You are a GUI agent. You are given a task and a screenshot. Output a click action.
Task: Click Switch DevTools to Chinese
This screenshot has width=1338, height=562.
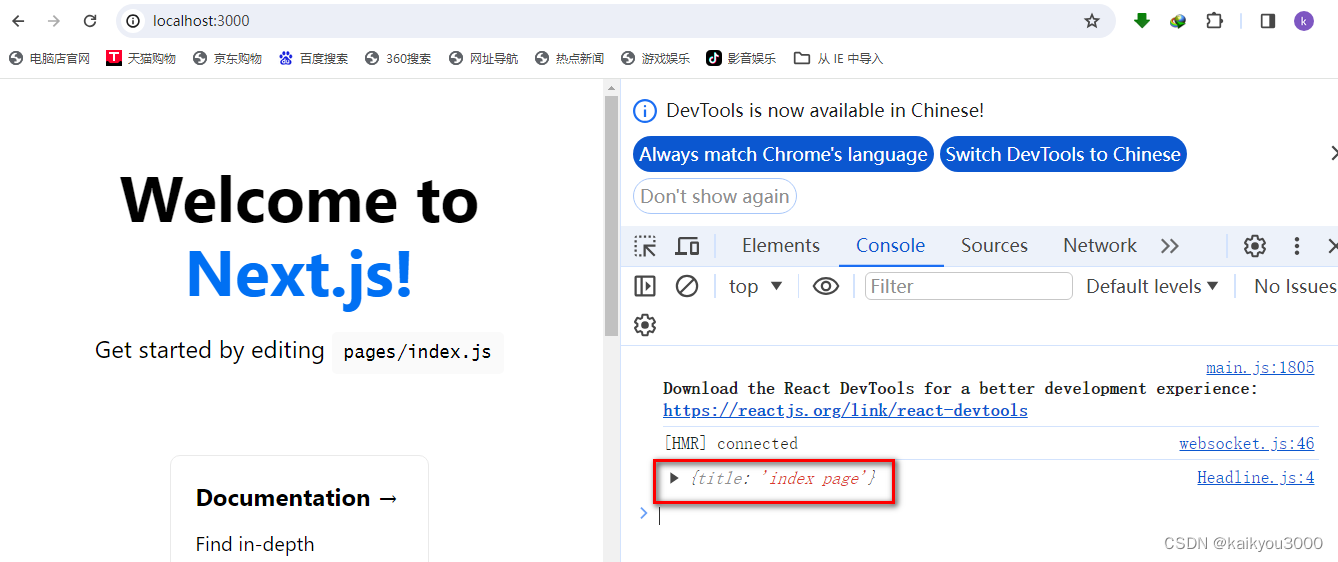(x=1063, y=155)
